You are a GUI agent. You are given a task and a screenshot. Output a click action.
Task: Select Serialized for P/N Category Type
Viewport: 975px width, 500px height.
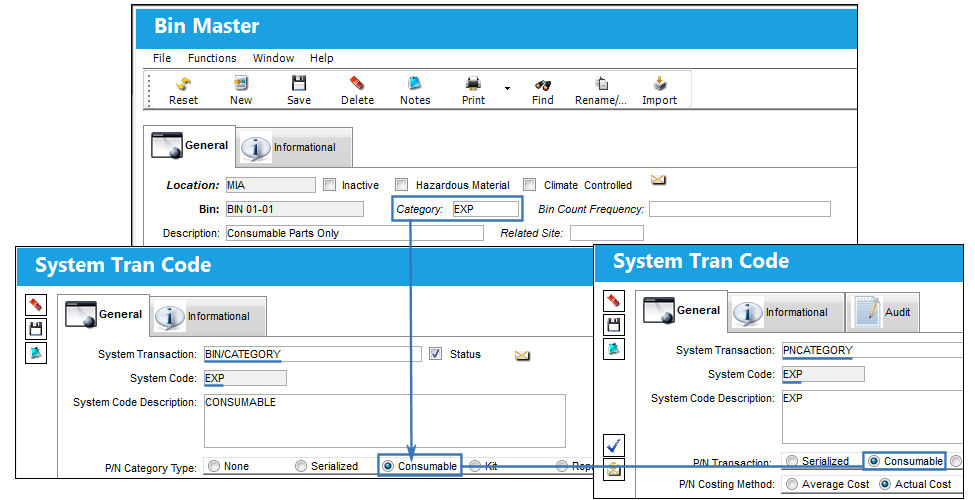[x=302, y=466]
